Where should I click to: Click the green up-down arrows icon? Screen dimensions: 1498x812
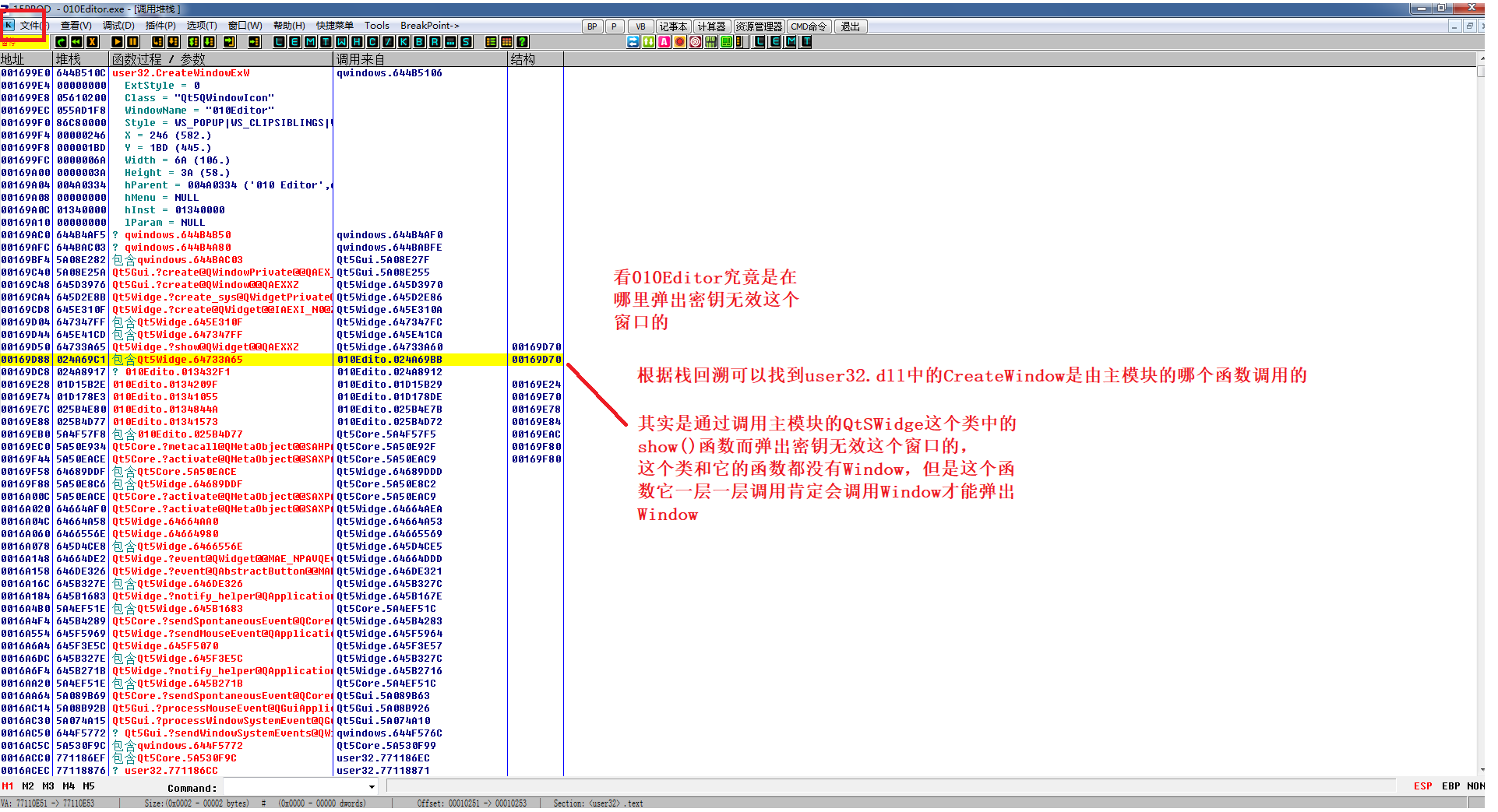point(649,42)
